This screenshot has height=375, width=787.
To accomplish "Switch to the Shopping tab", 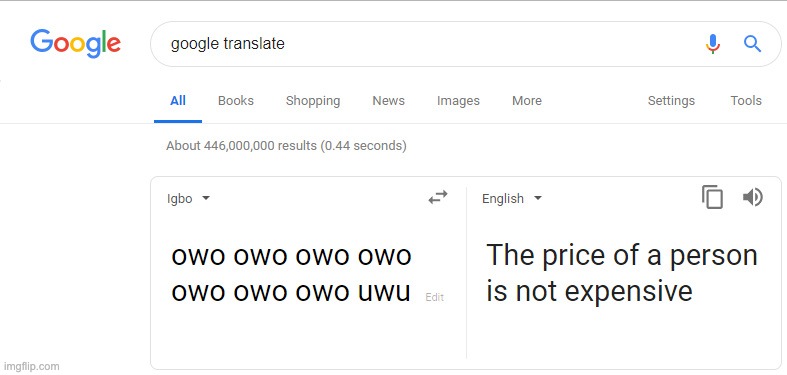I will 313,101.
